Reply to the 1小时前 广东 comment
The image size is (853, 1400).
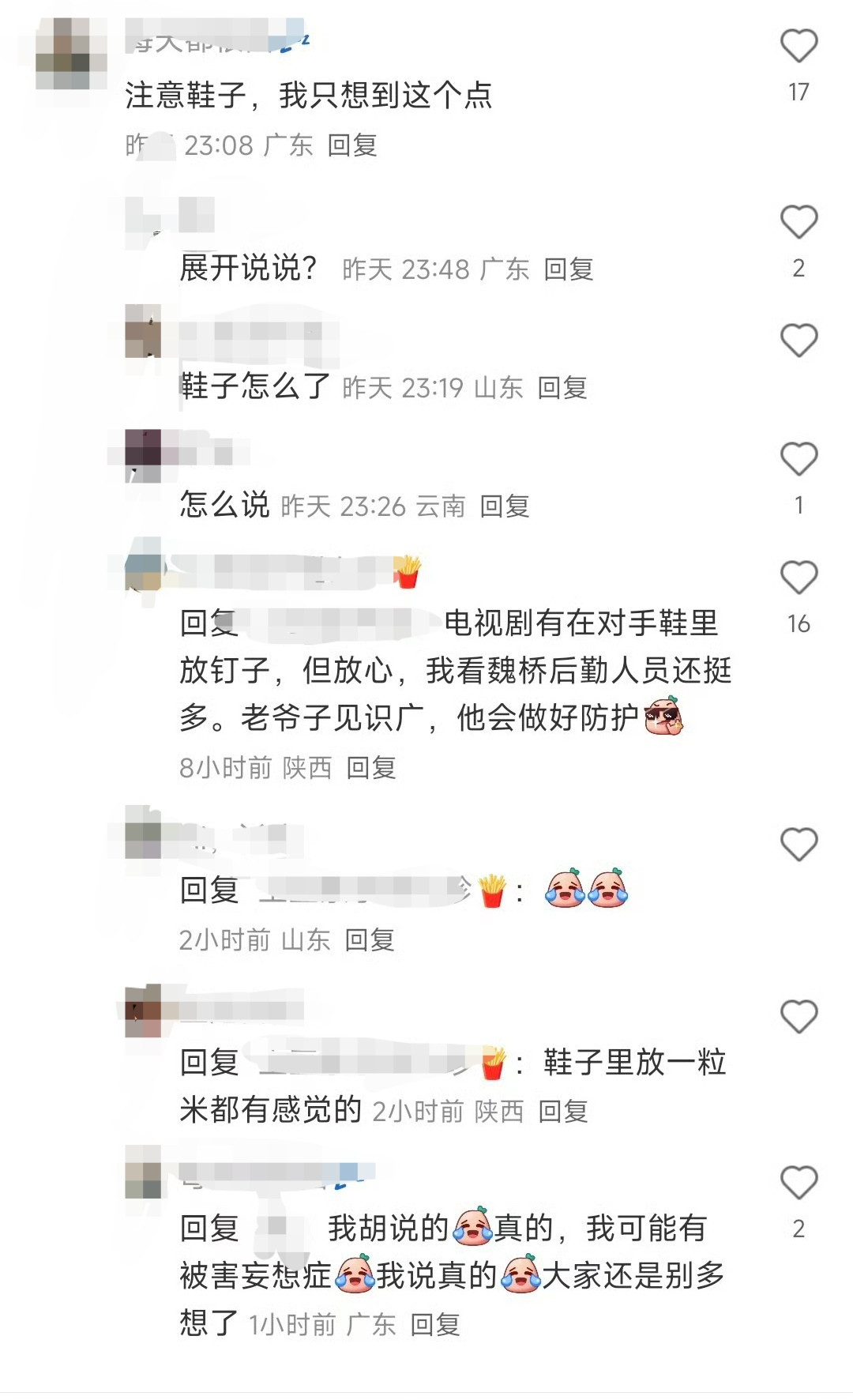pyautogui.click(x=435, y=1325)
